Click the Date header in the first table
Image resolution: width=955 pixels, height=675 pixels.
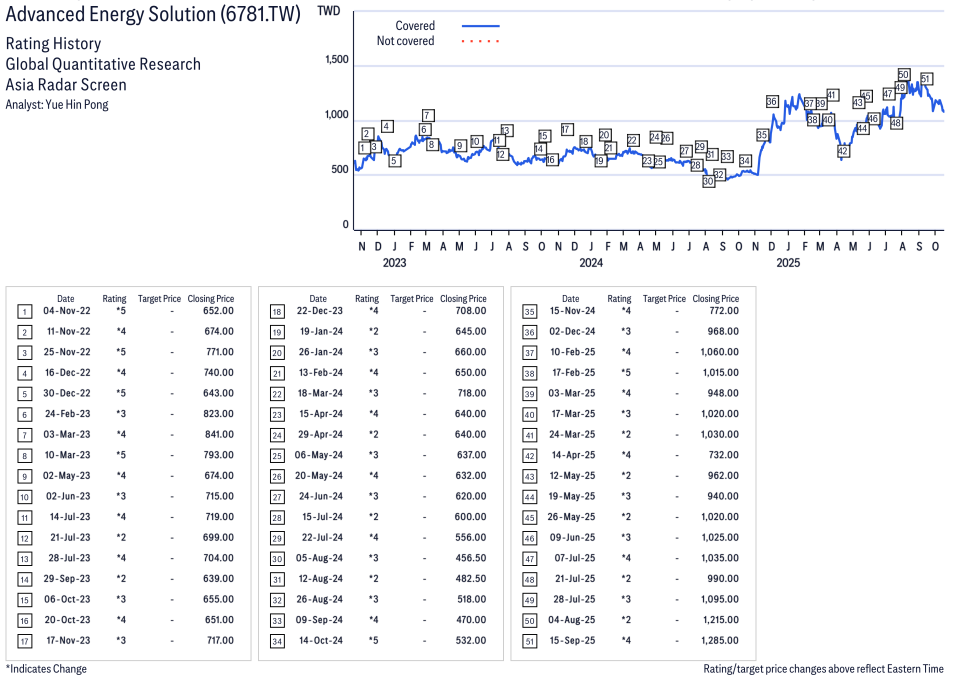pos(65,298)
